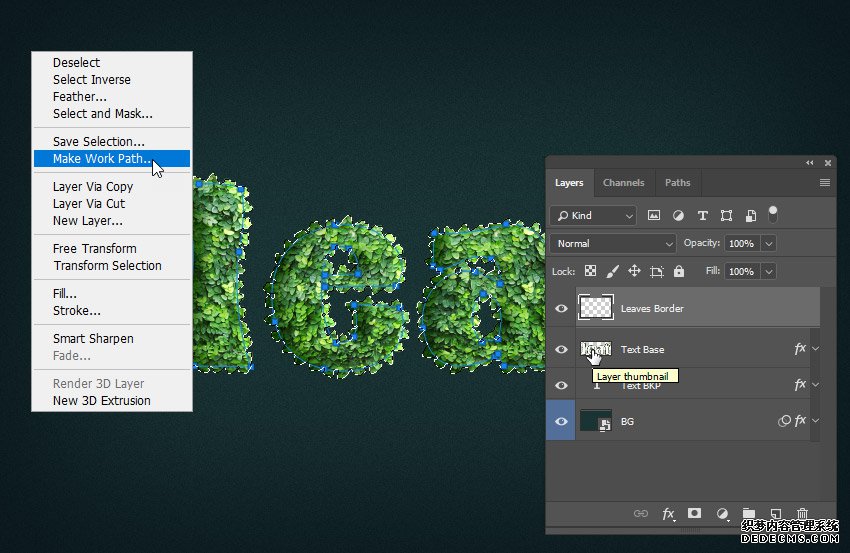Choose Free Transform menu item
The image size is (850, 553).
(x=112, y=249)
